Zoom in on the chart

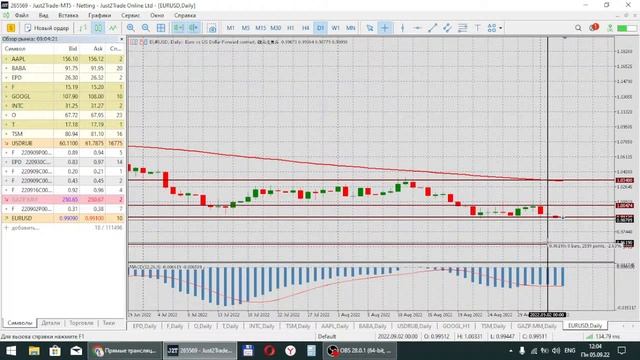(x=131, y=28)
